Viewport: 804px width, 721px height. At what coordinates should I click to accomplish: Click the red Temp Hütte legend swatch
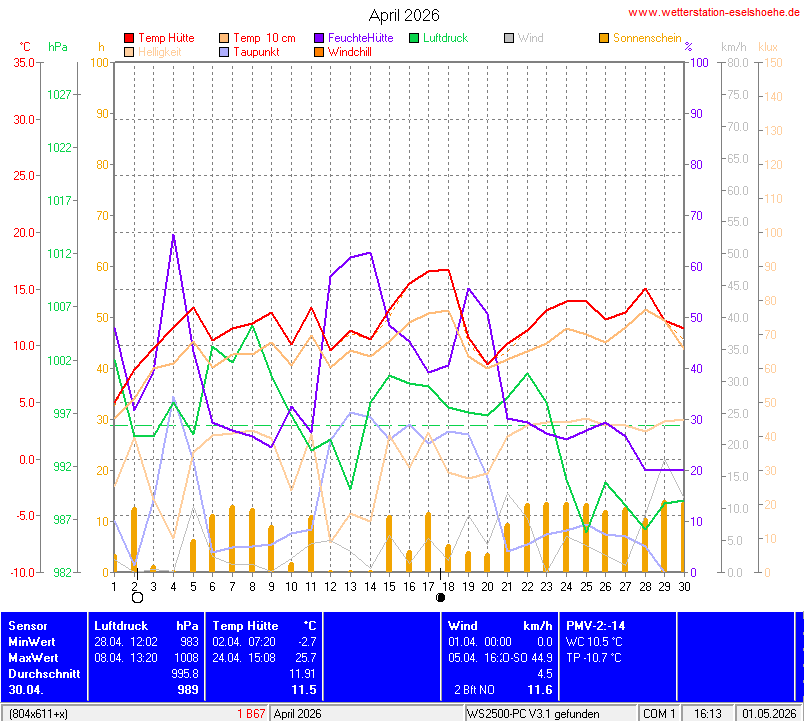click(129, 38)
